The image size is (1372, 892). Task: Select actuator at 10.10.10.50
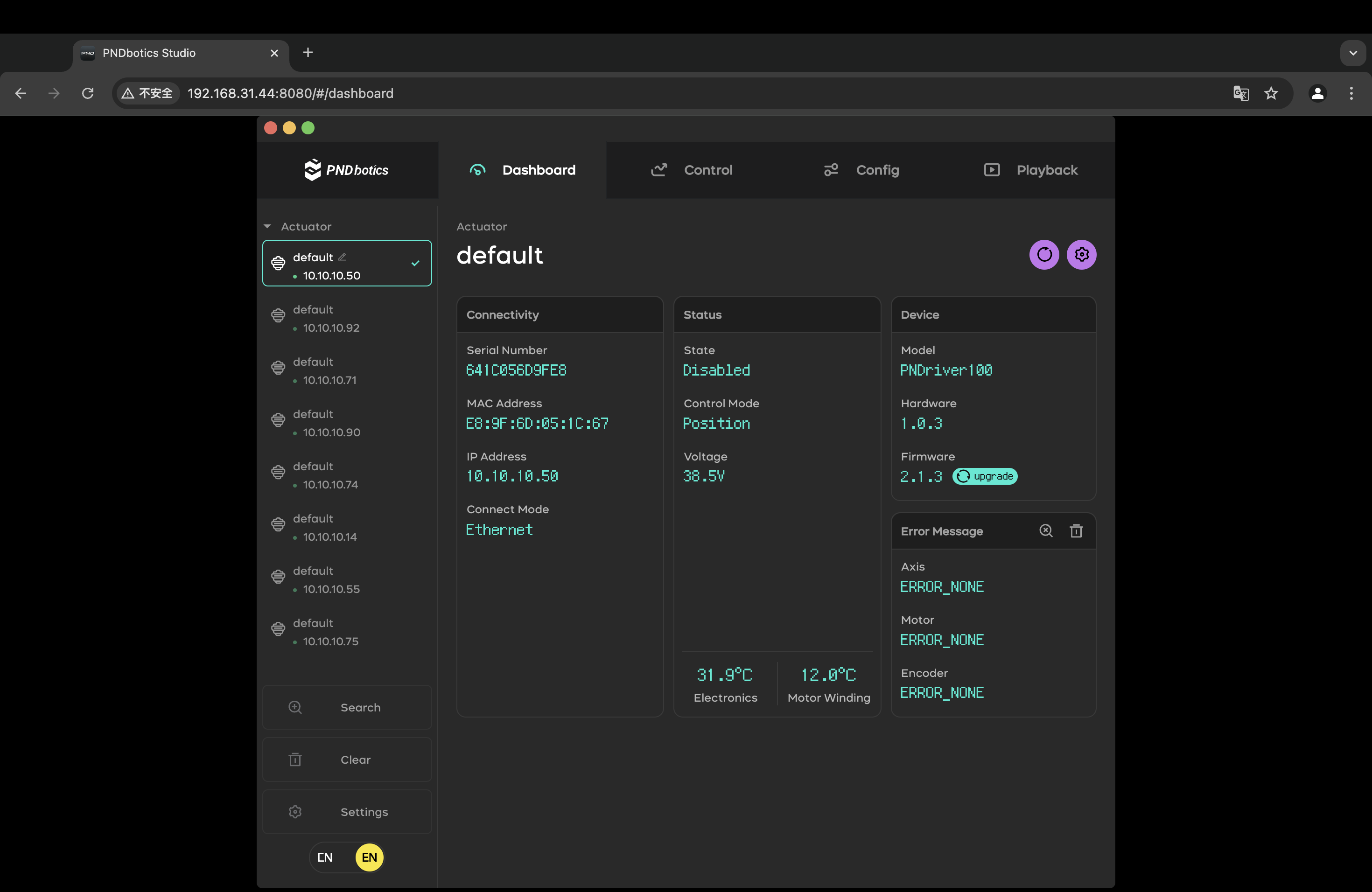point(347,263)
